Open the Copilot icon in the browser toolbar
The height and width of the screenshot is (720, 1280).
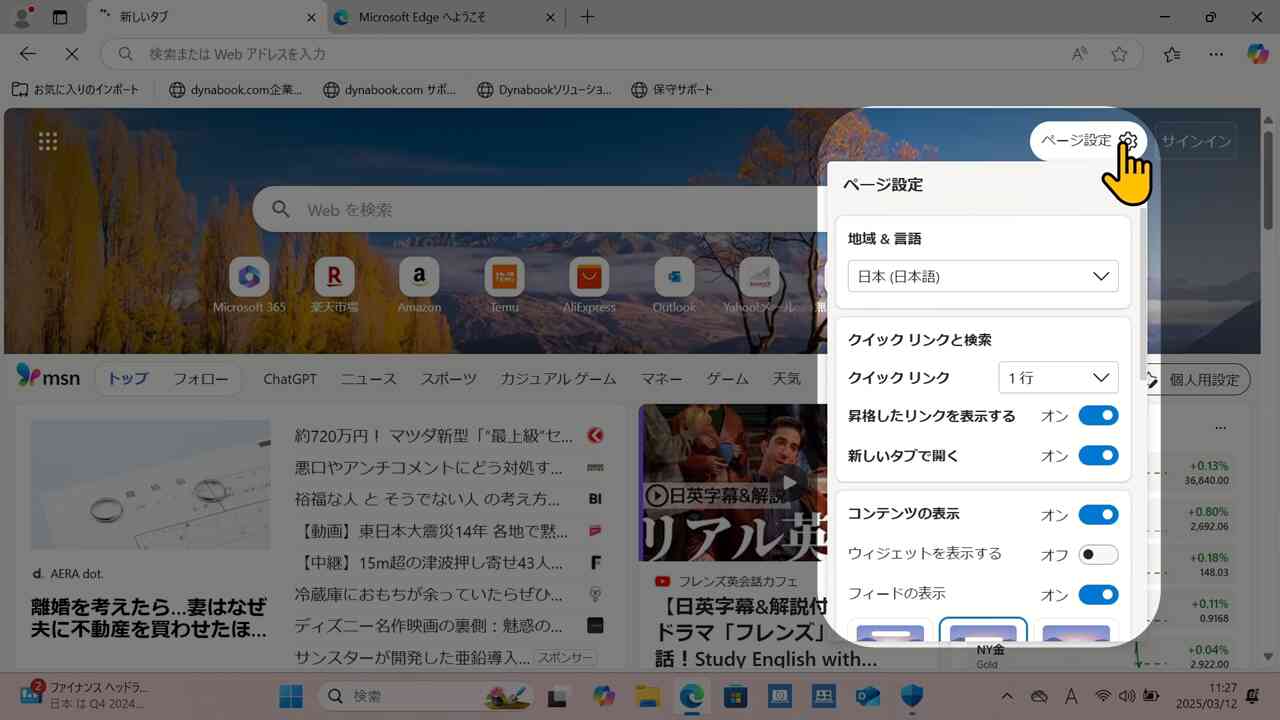pyautogui.click(x=1257, y=54)
